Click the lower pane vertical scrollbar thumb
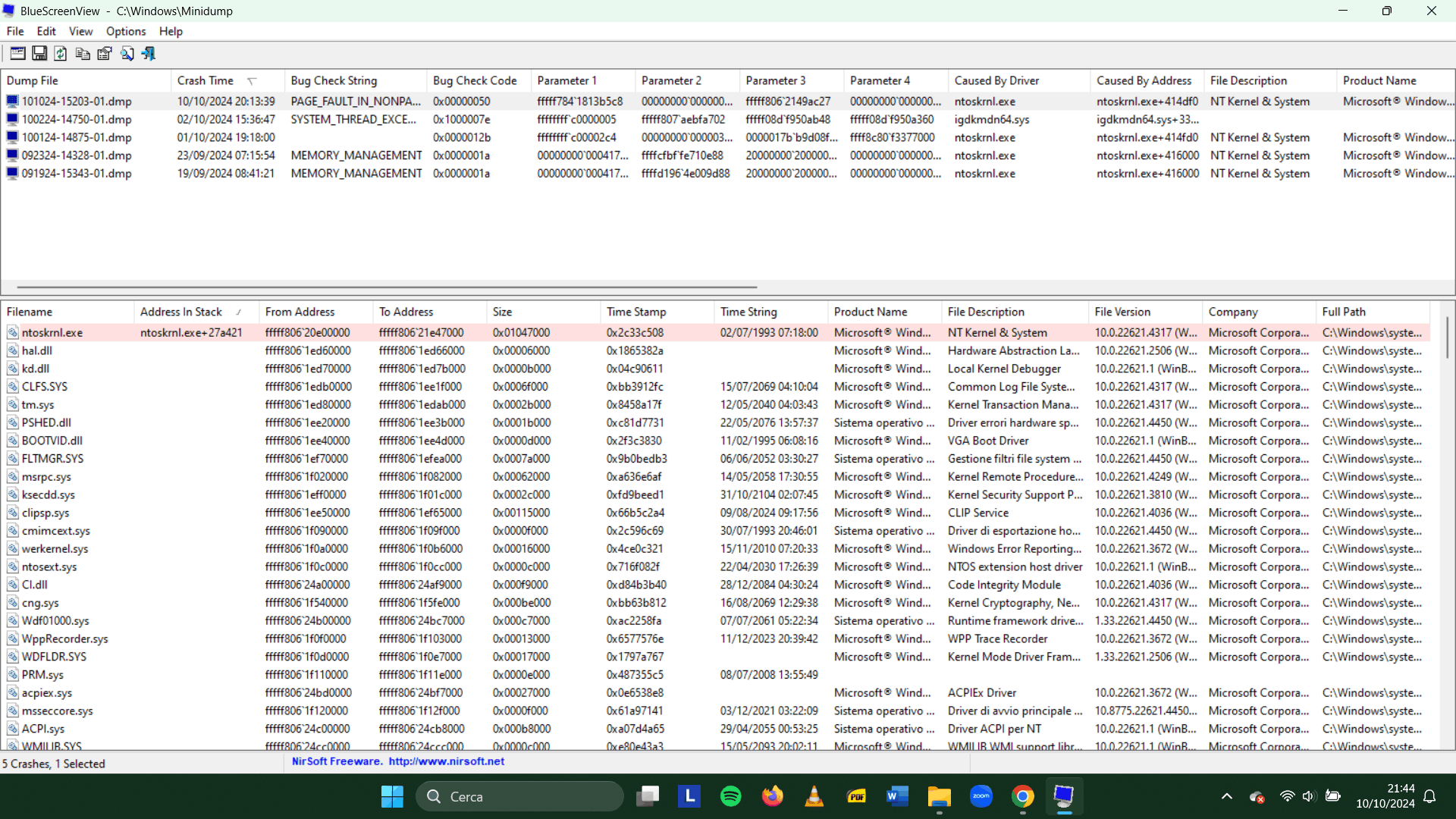1456x819 pixels. tap(1447, 337)
